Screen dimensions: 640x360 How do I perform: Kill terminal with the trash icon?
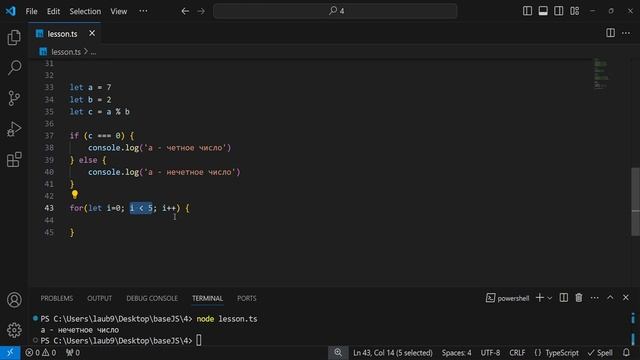click(x=579, y=298)
